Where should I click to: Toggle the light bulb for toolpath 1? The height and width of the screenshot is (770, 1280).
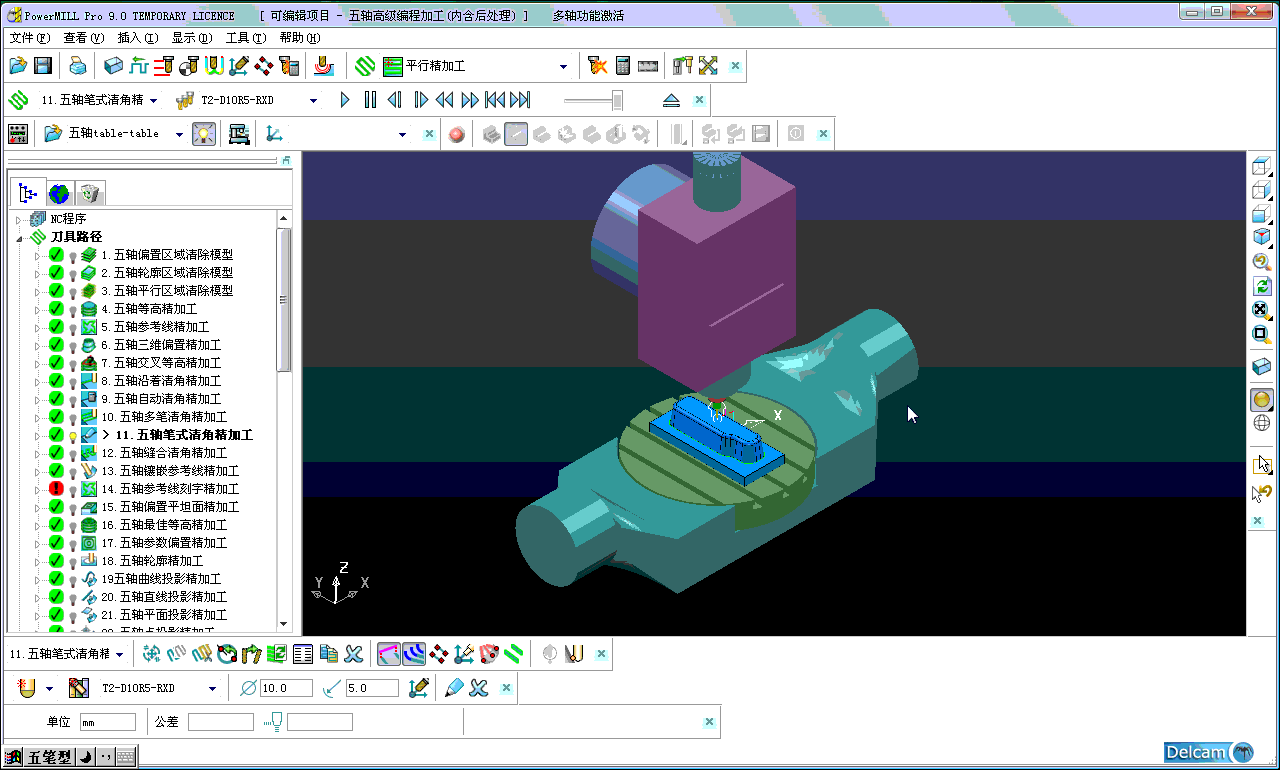pyautogui.click(x=73, y=256)
